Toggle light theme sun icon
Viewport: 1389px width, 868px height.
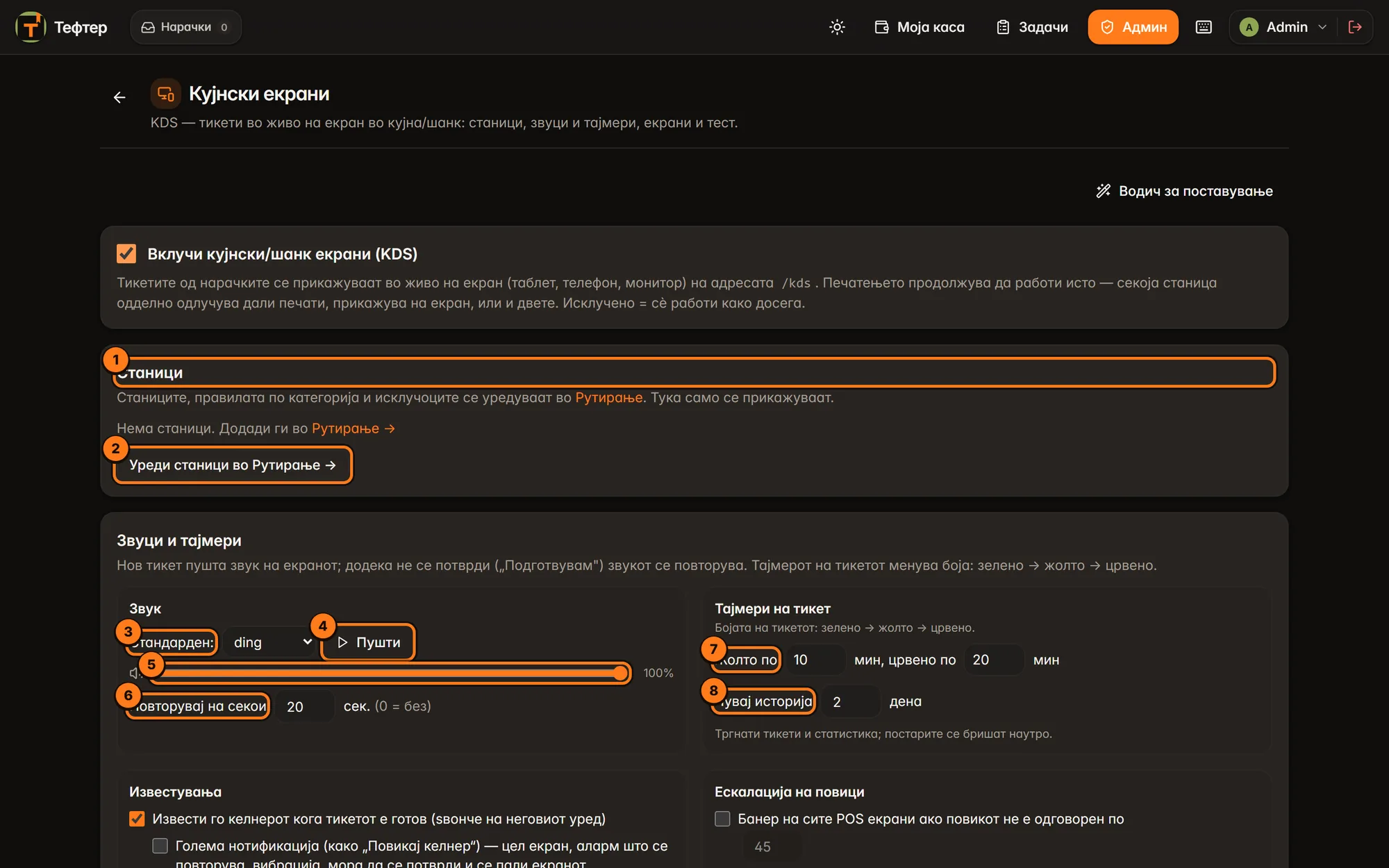pos(837,27)
